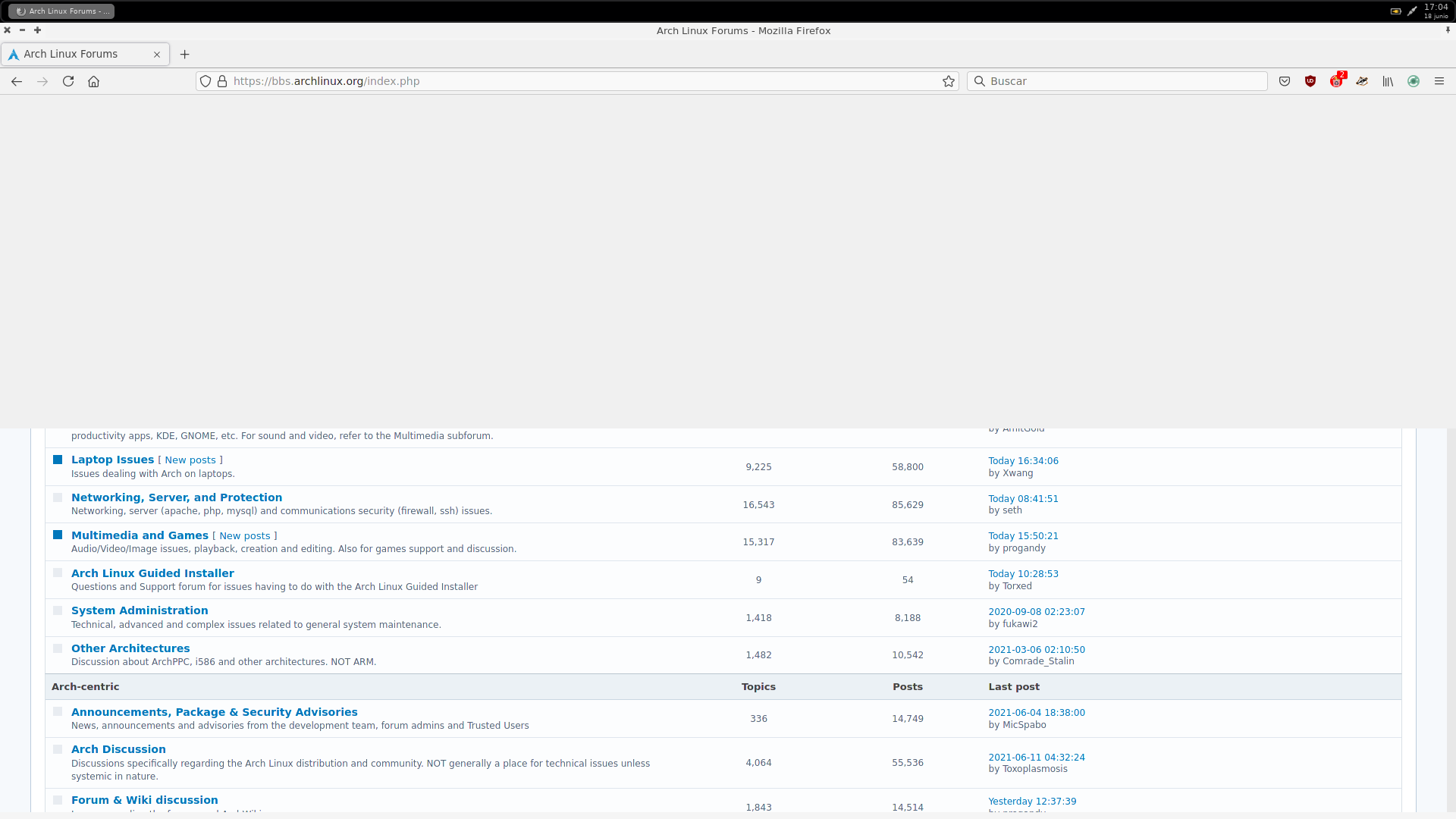Click the 'by Toxoplasmosis' author text
This screenshot has width=1456, height=819.
(1028, 769)
